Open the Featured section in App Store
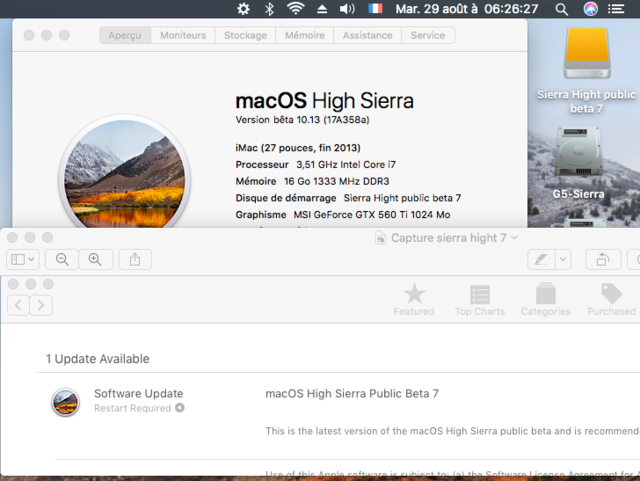Viewport: 640px width, 481px height. coord(414,300)
